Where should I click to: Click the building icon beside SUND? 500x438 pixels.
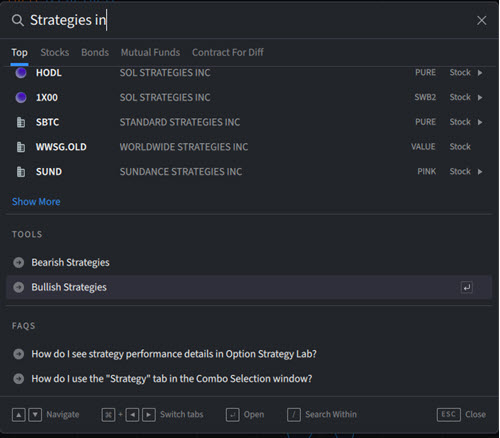pos(21,172)
